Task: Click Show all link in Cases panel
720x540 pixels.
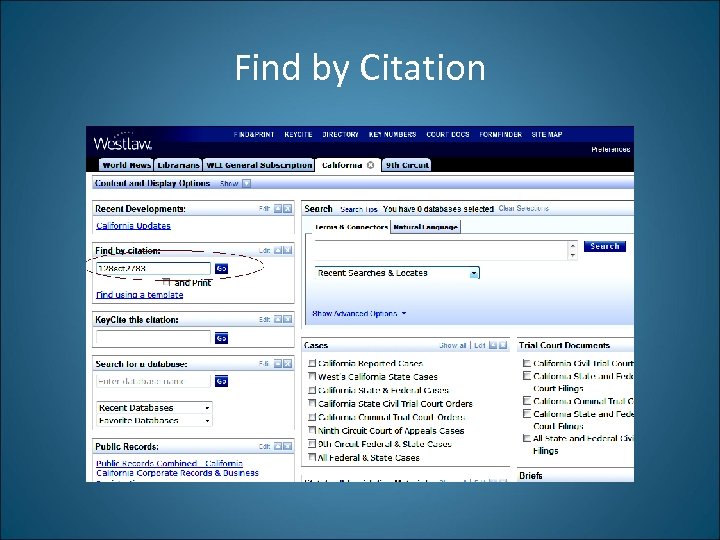Action: coord(453,345)
